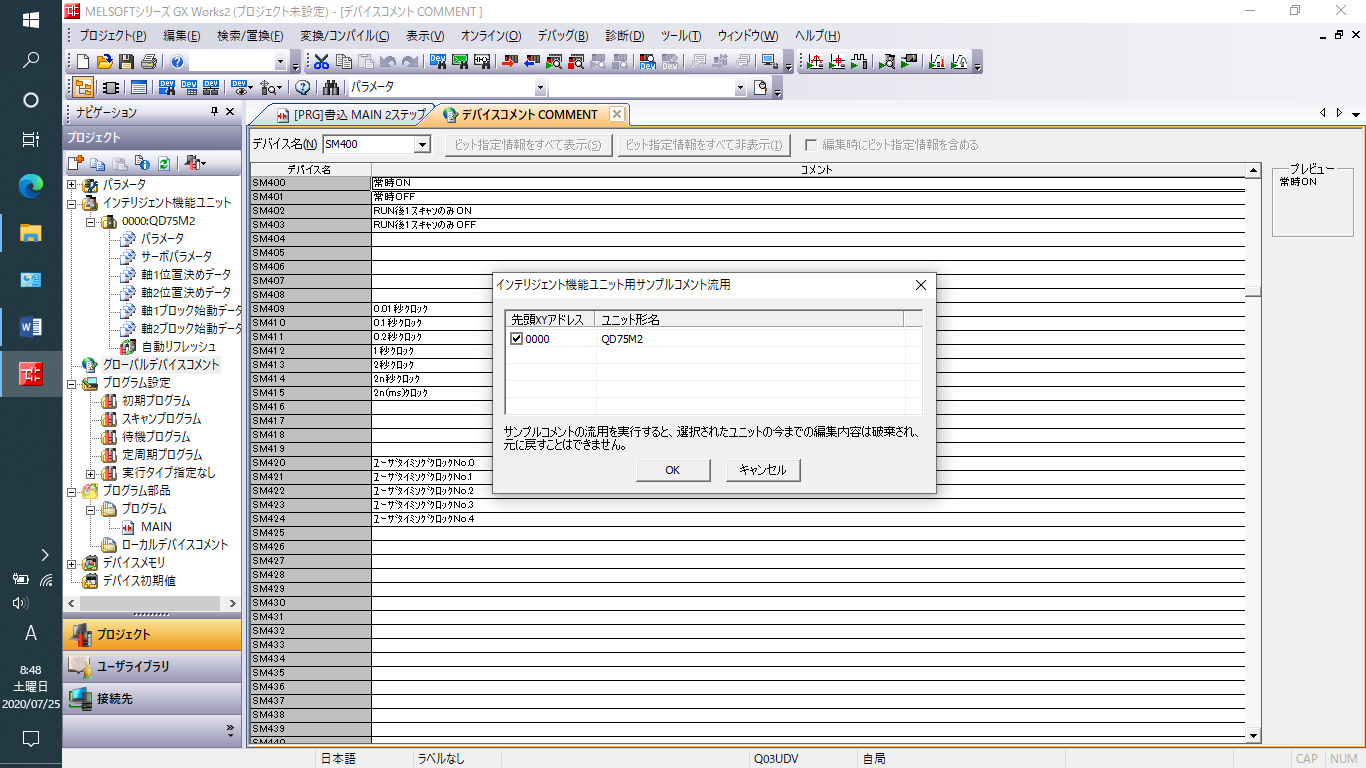
Task: Click the property info icon in the project panel
Action: [x=142, y=163]
